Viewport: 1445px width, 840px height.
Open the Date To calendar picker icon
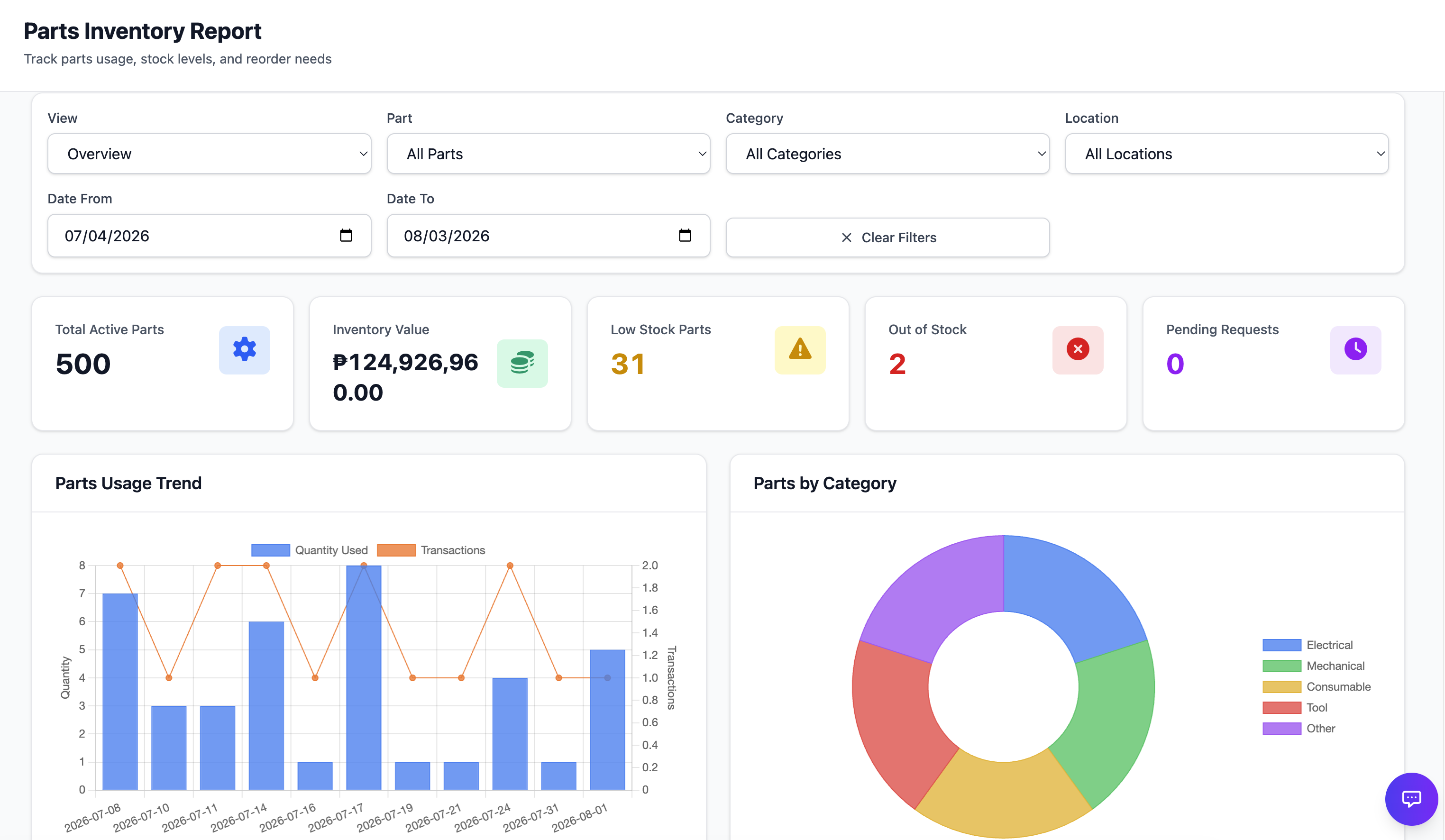[685, 236]
